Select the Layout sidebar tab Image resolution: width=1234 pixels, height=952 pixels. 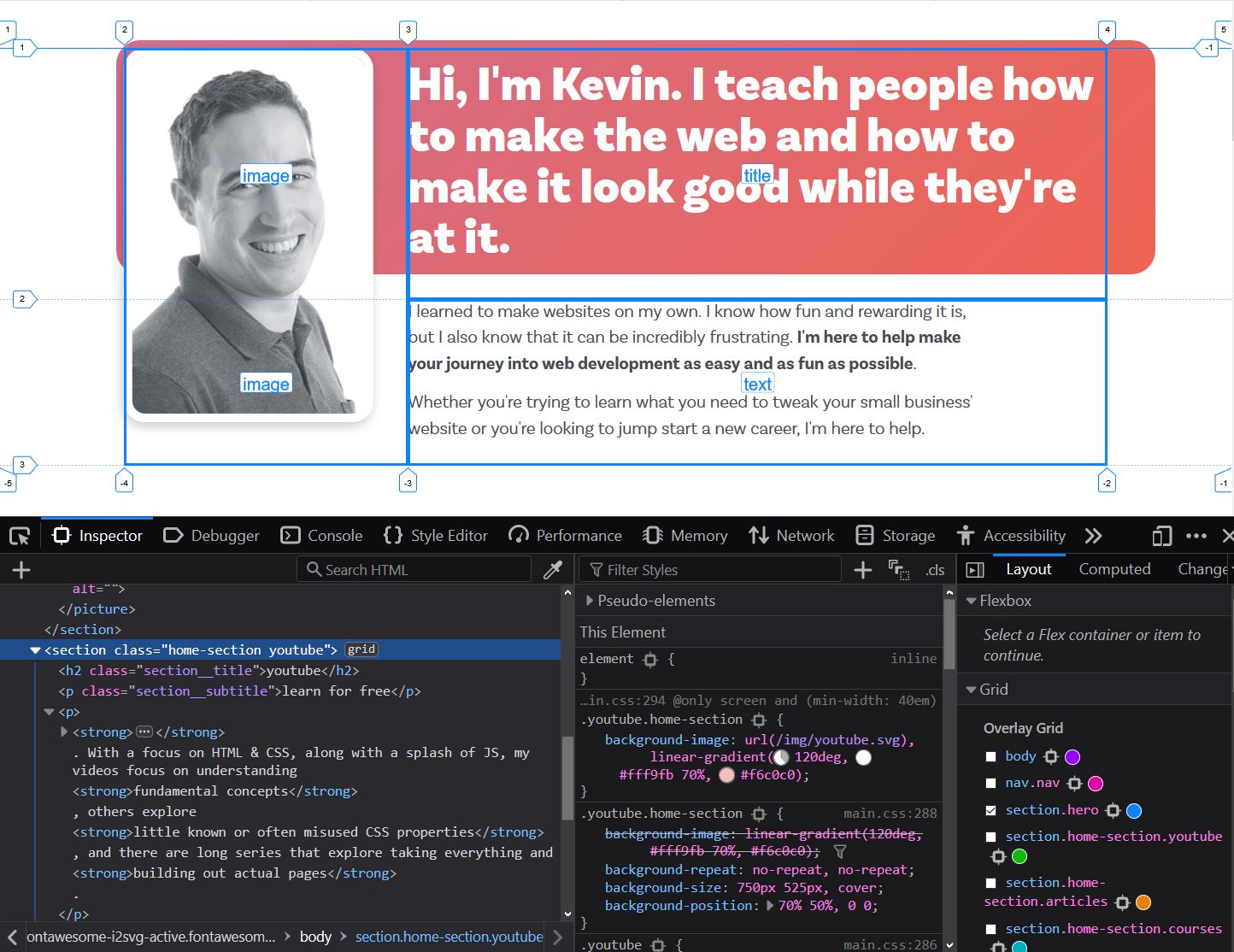click(1029, 569)
